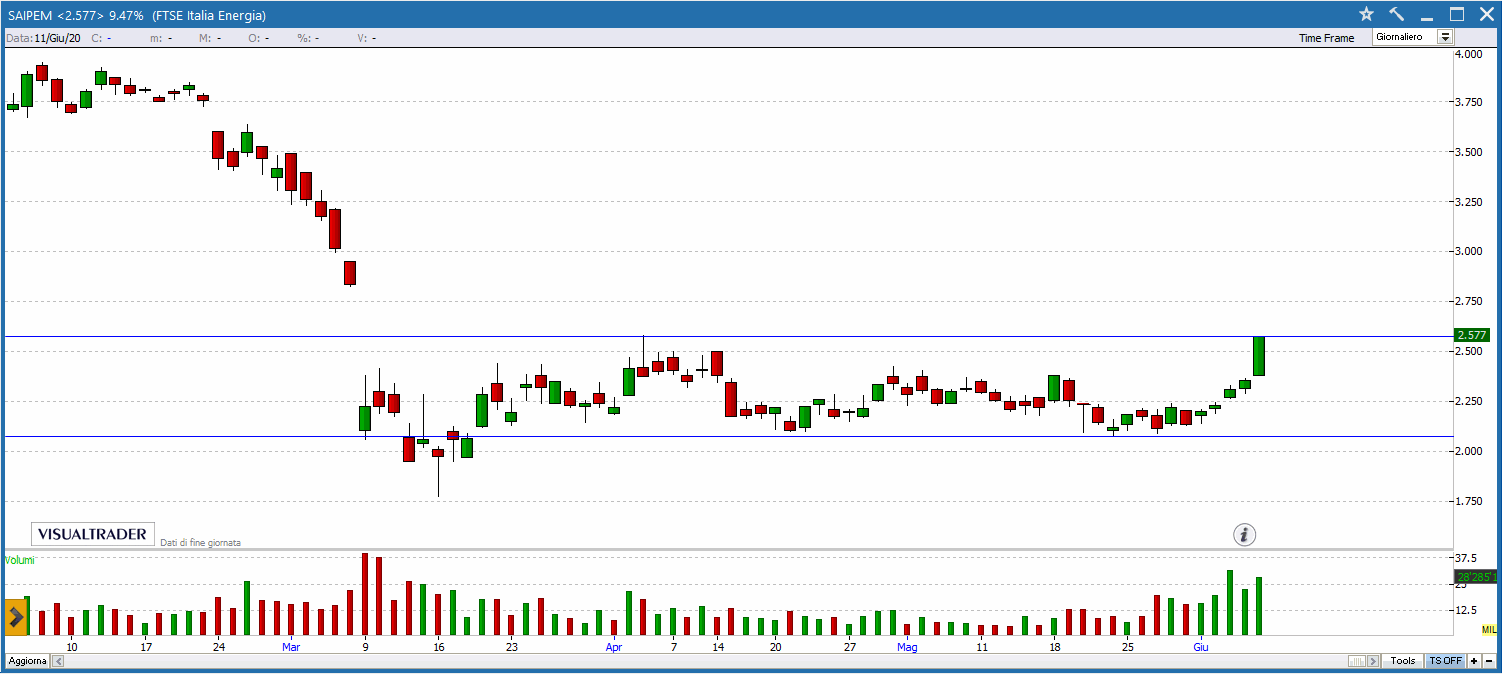The image size is (1502, 674).
Task: Open the hammer settings tool in title bar
Action: click(1397, 14)
